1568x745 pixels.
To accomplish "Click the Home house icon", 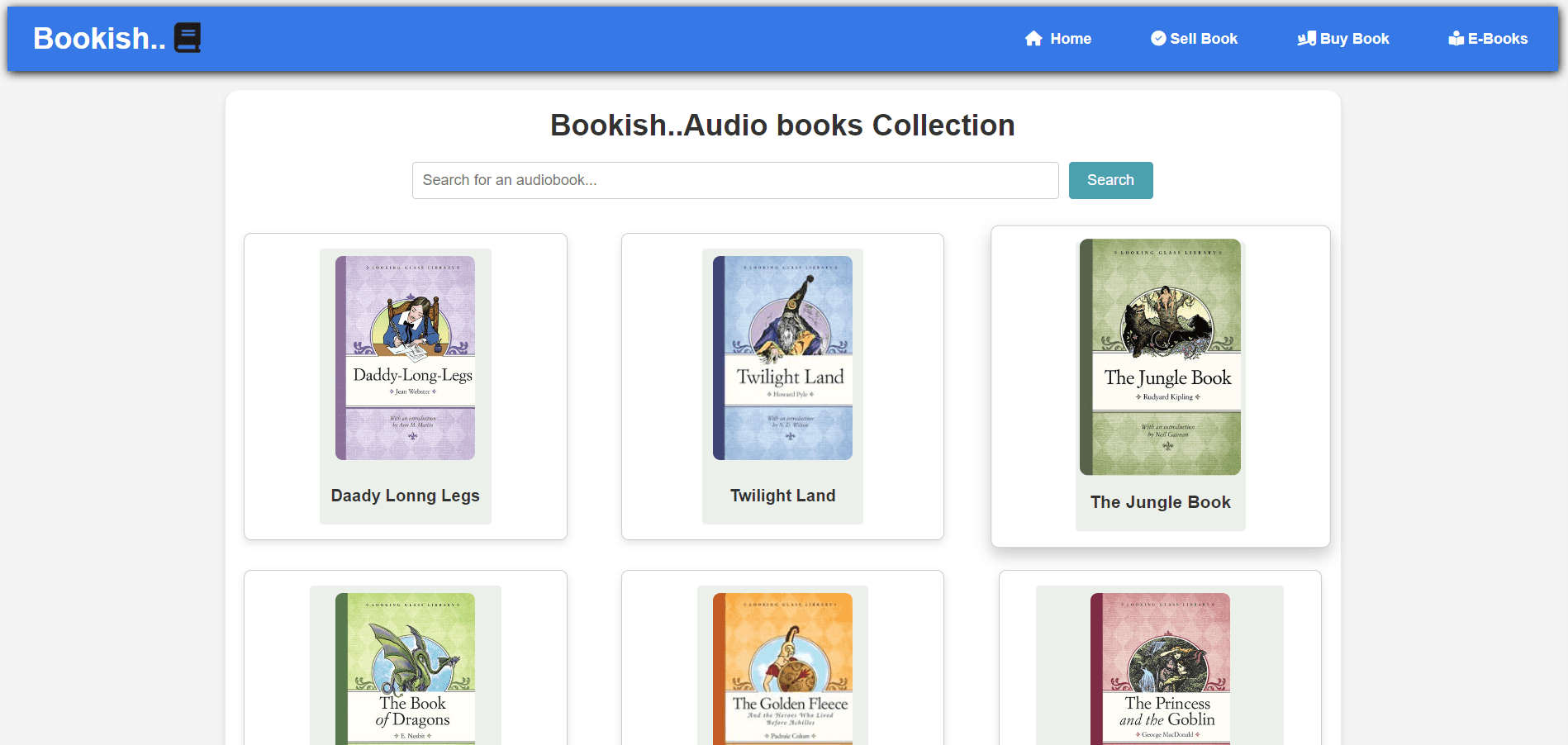I will pos(1033,39).
